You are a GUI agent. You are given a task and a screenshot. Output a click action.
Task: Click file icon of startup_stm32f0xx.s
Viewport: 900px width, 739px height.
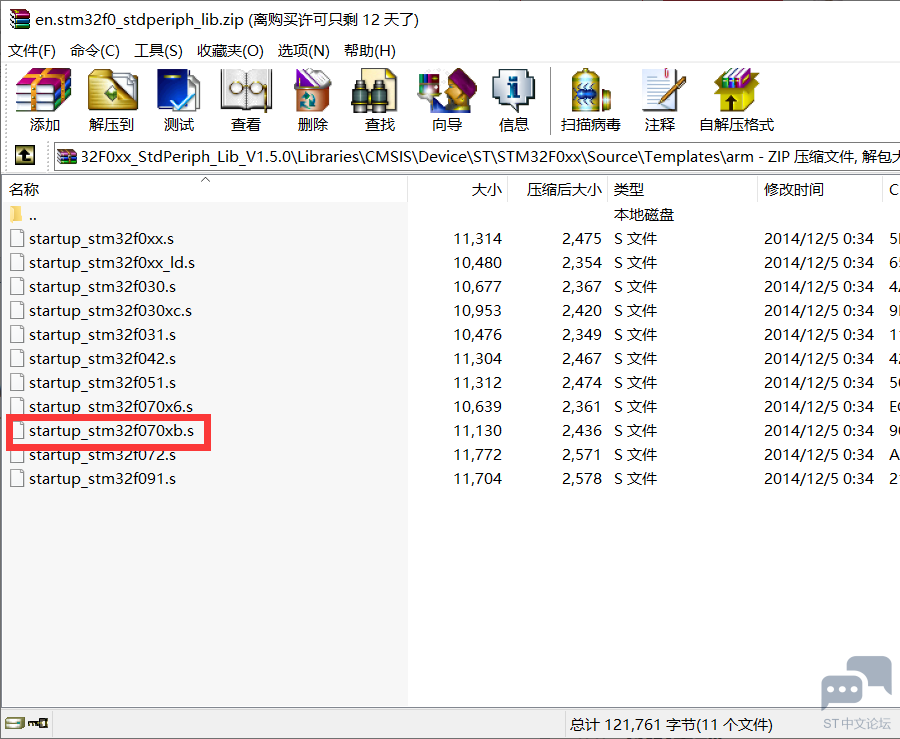17,238
